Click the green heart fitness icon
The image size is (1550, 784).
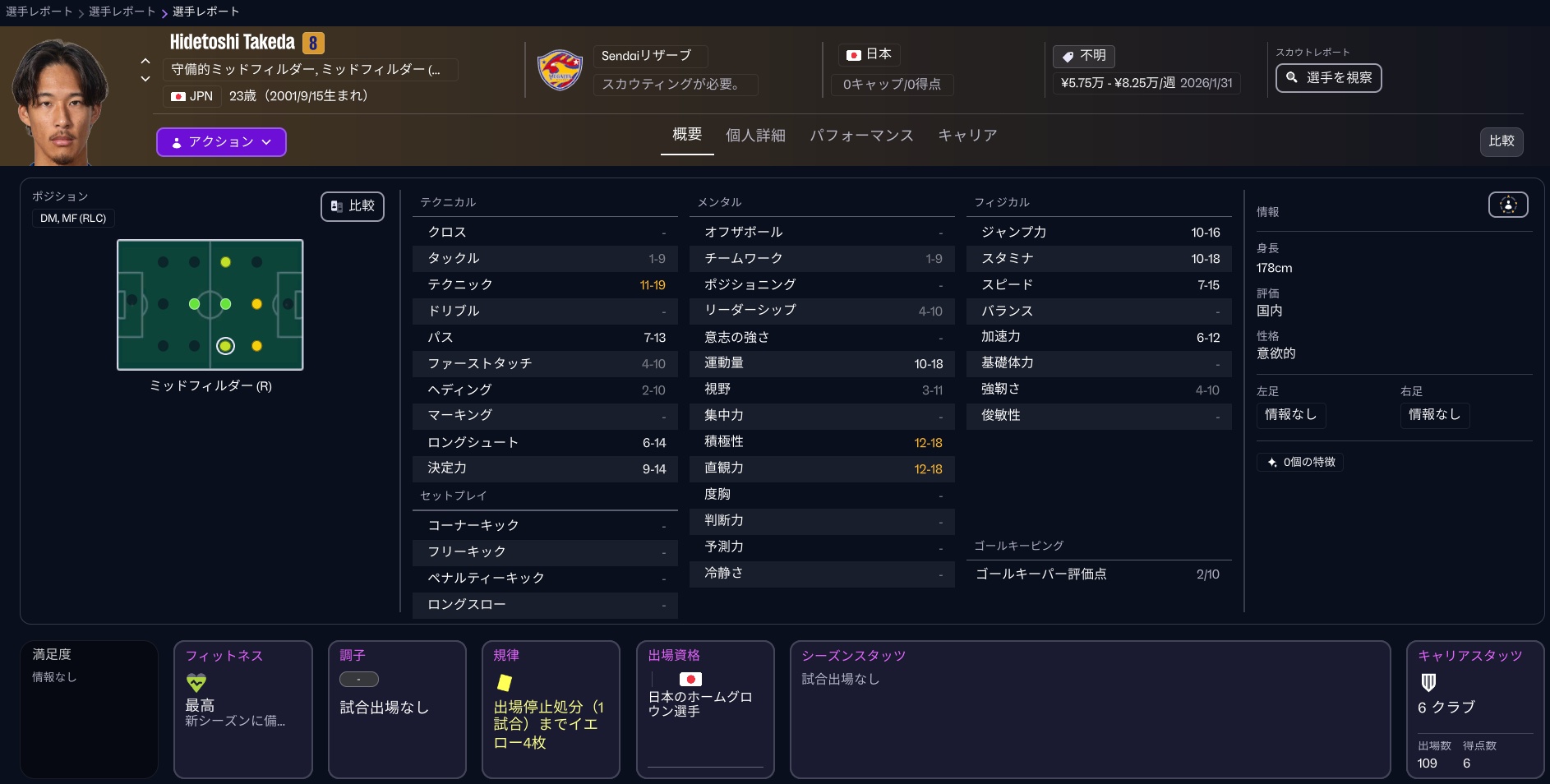pos(196,682)
